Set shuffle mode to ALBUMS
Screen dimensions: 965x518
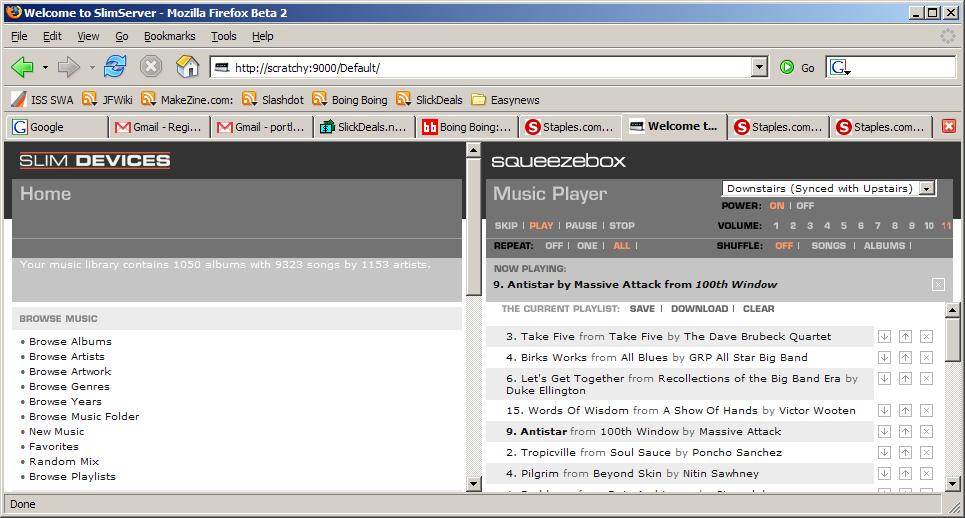pos(884,246)
